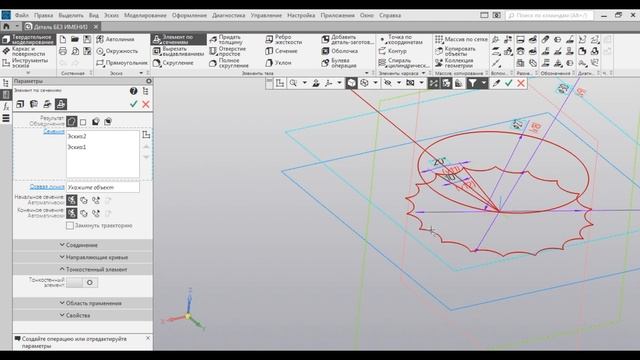The height and width of the screenshot is (360, 640).
Task: Click Массив по сетке command
Action: tap(461, 39)
